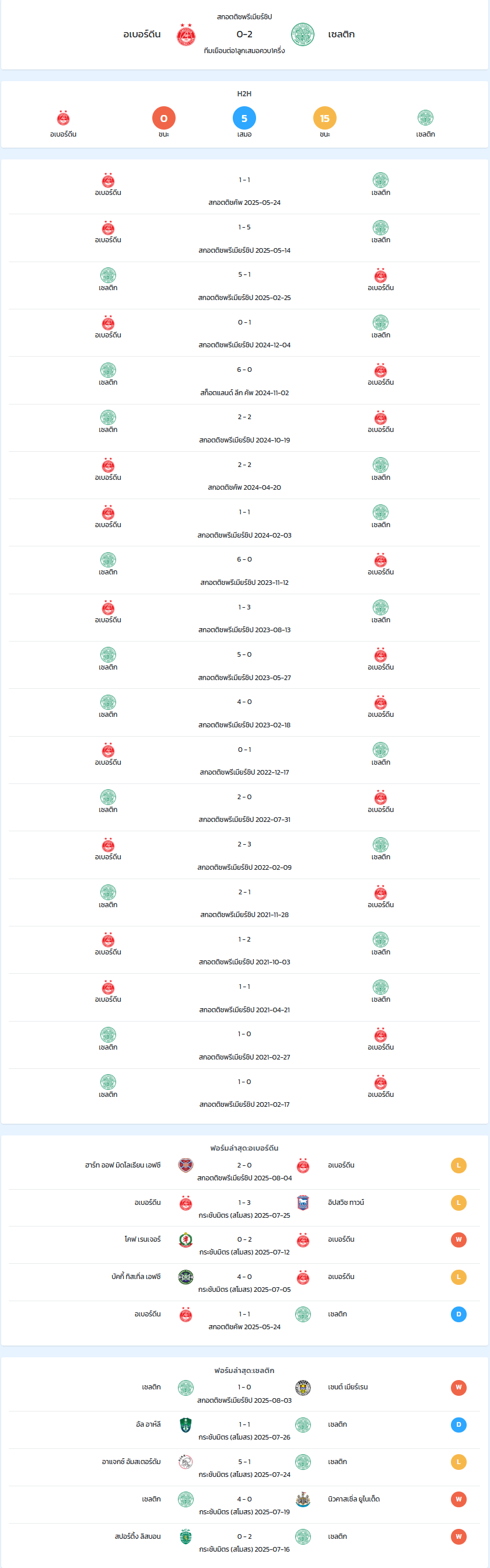This screenshot has height=1568, width=490.
Task: Open the Heart of Midlothian club logo
Action: click(186, 1165)
